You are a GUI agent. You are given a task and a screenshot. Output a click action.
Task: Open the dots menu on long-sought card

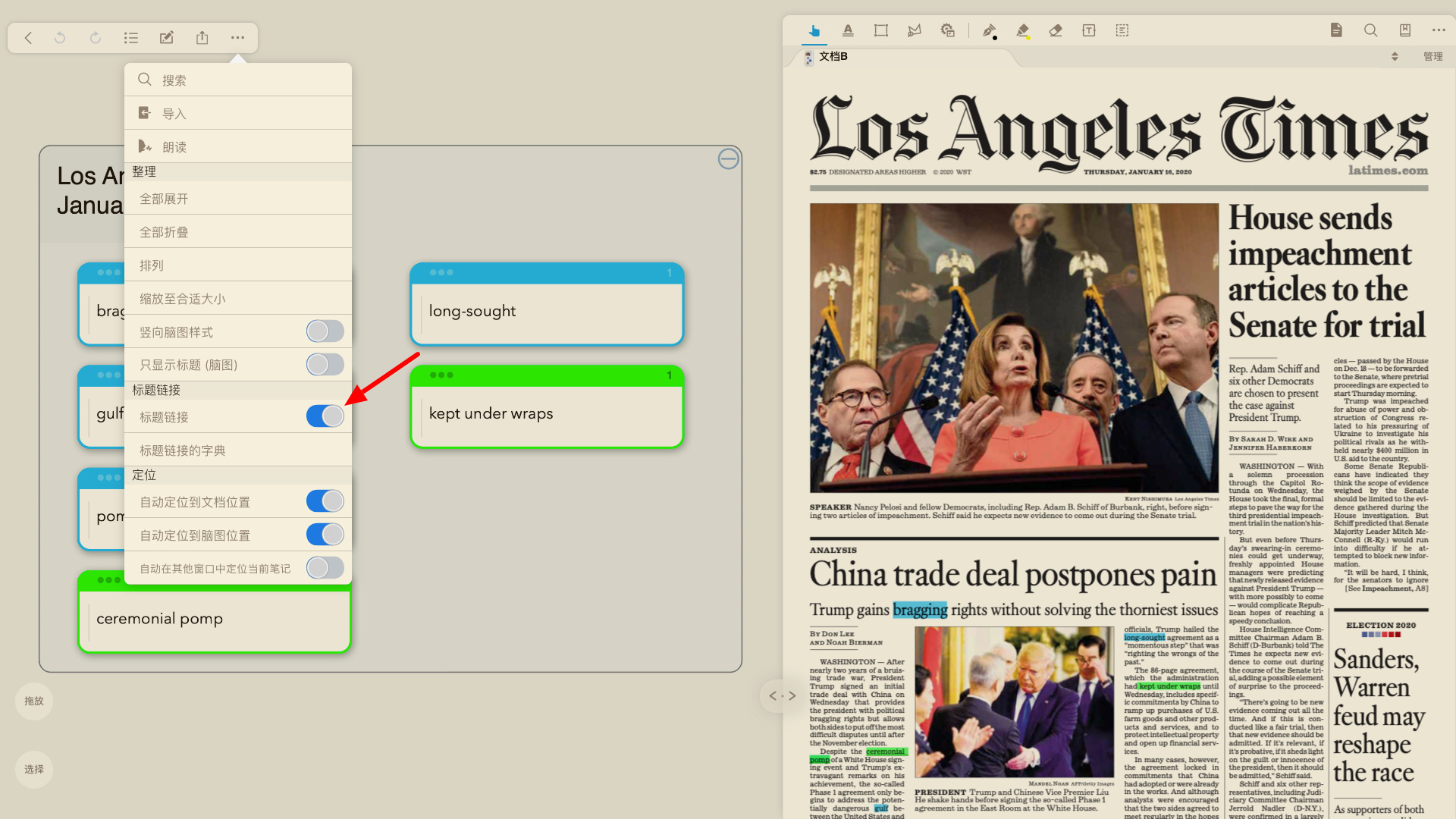[441, 272]
